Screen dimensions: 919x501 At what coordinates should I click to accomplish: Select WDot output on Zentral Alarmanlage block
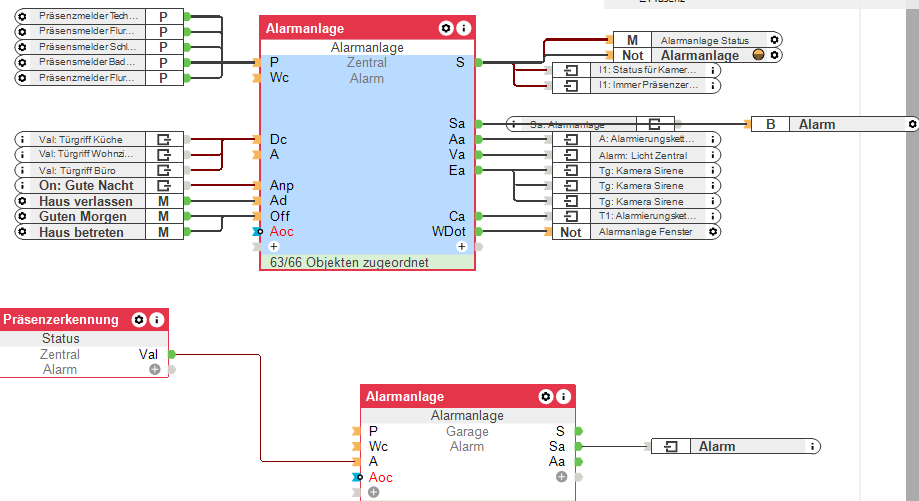click(449, 231)
